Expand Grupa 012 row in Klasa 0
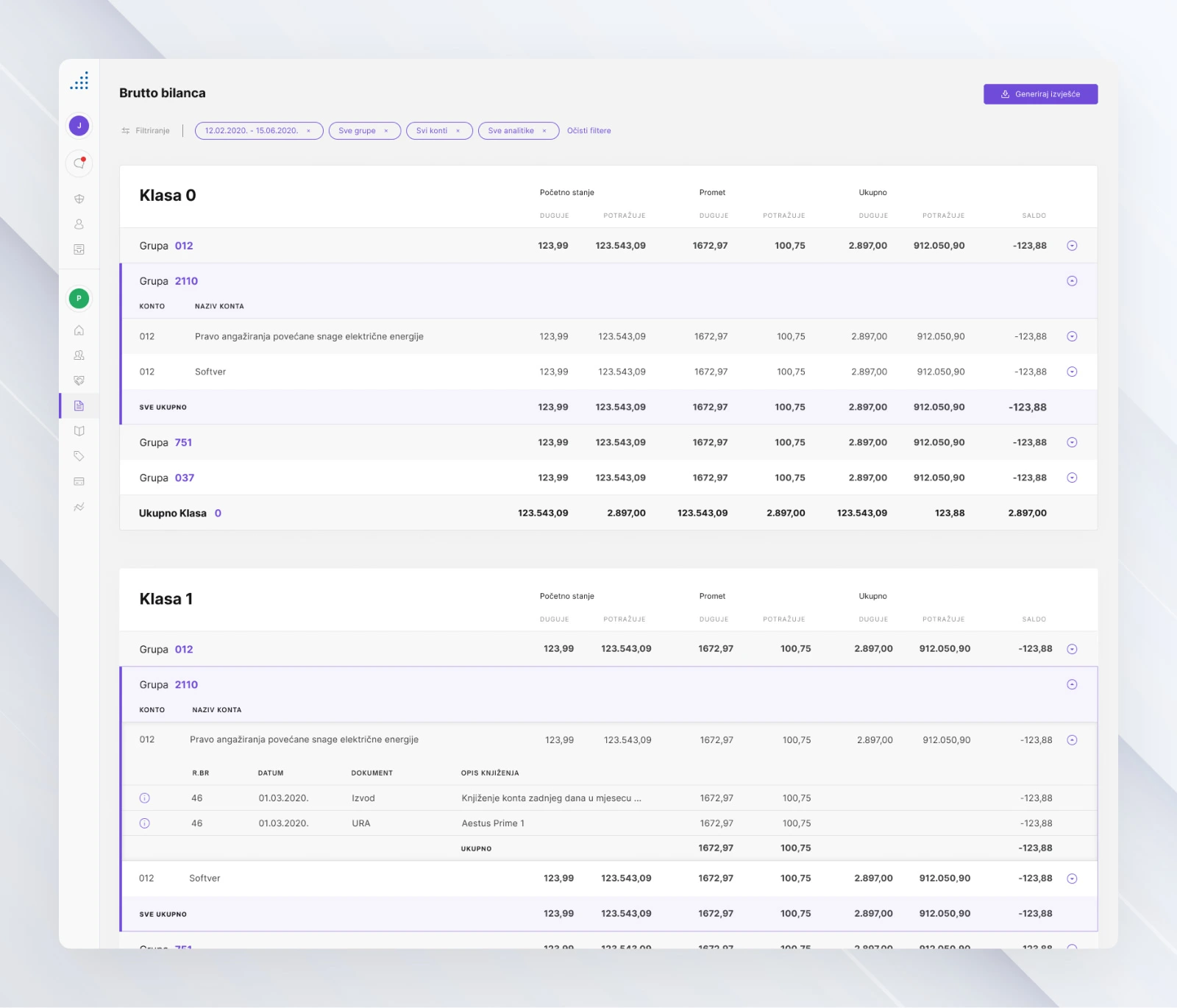Viewport: 1177px width, 1008px height. pos(1072,246)
